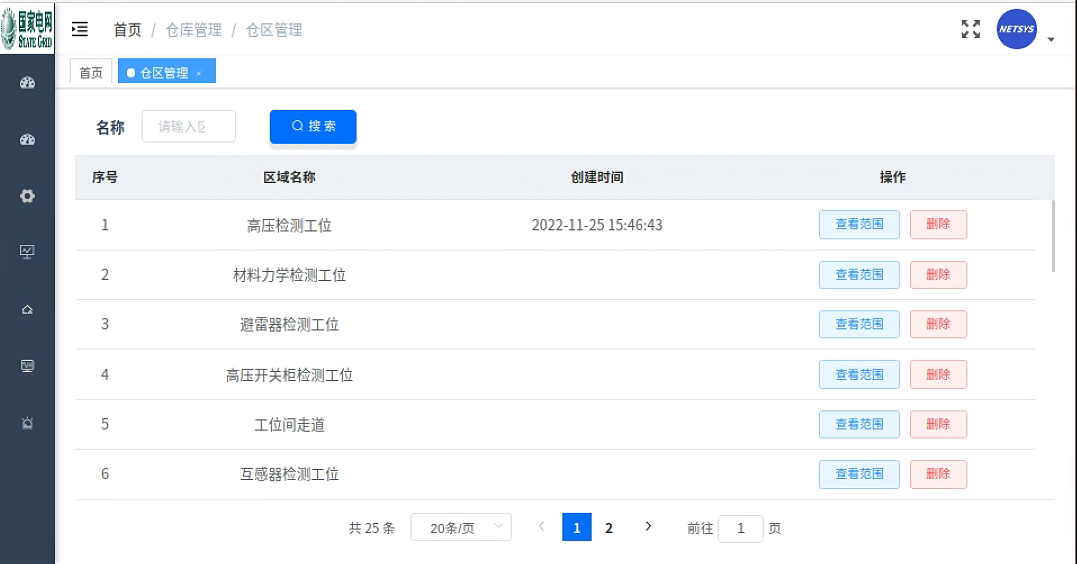Click the State Grid logo
Viewport: 1077px width, 564px height.
click(27, 27)
